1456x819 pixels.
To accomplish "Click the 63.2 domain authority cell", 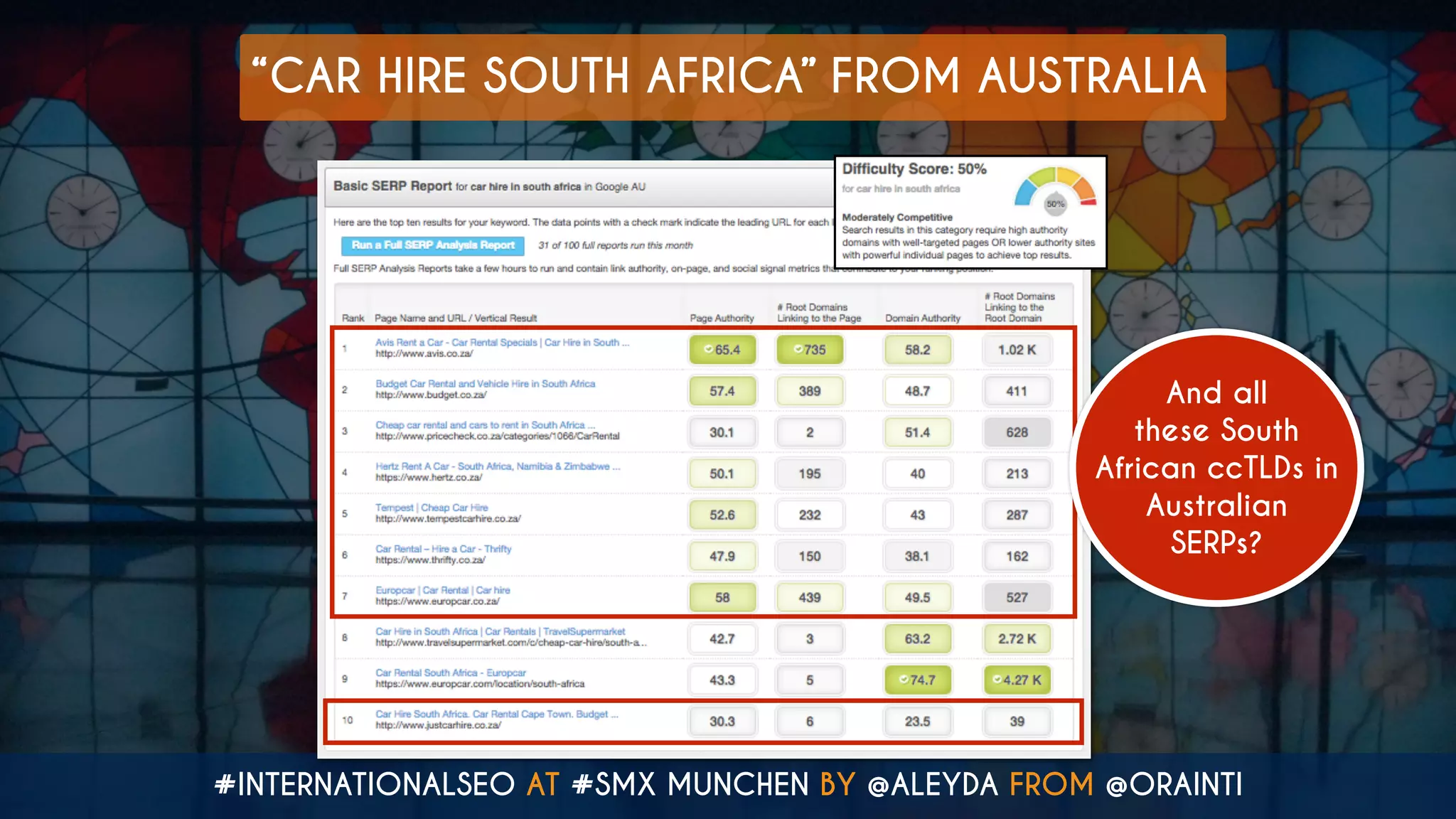I will point(917,638).
